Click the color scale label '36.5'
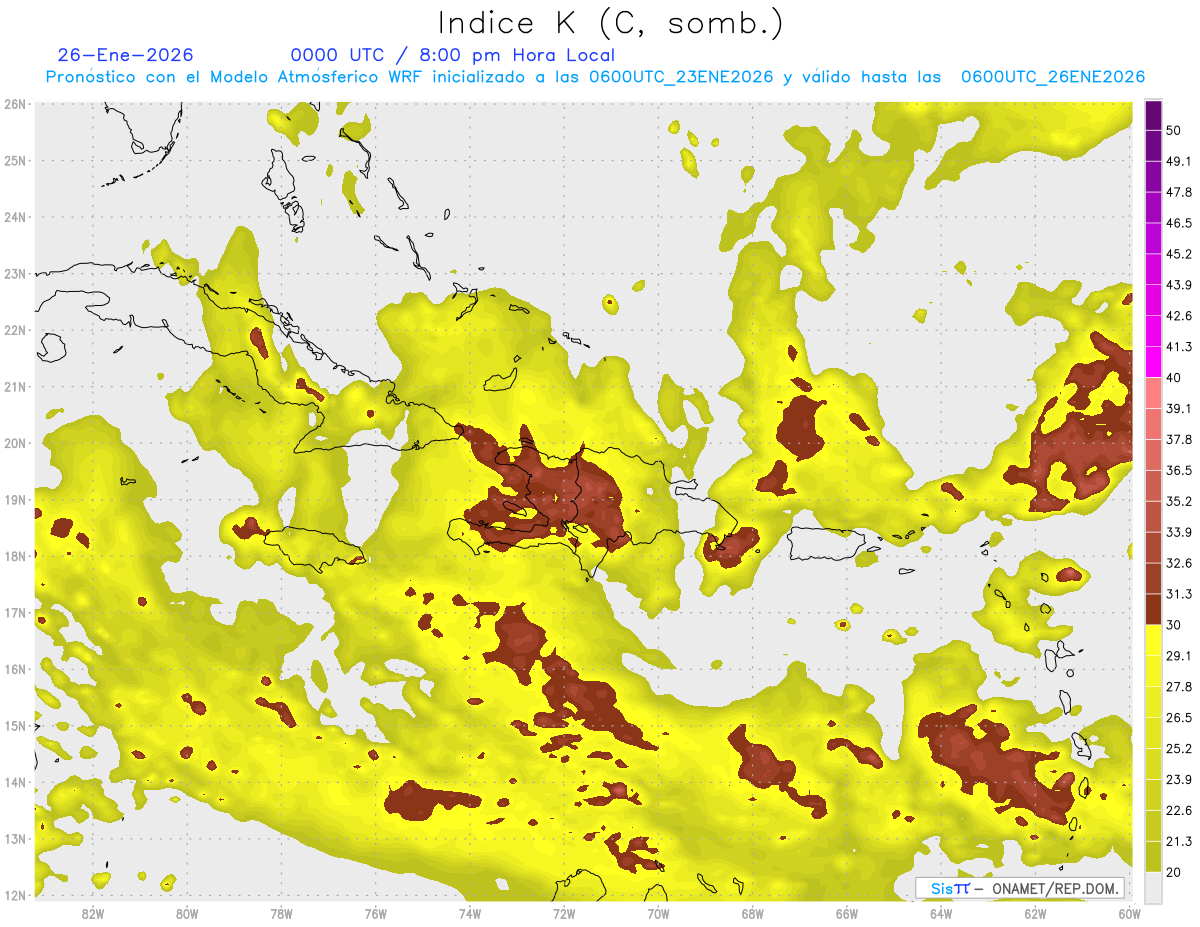 pos(1178,470)
